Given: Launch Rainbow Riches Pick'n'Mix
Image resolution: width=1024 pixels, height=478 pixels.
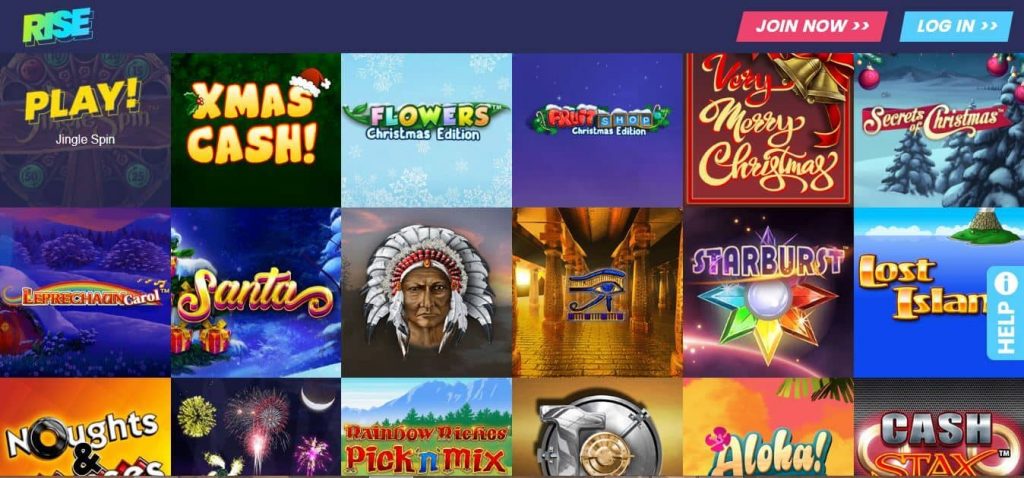Looking at the screenshot, I should click(x=426, y=427).
